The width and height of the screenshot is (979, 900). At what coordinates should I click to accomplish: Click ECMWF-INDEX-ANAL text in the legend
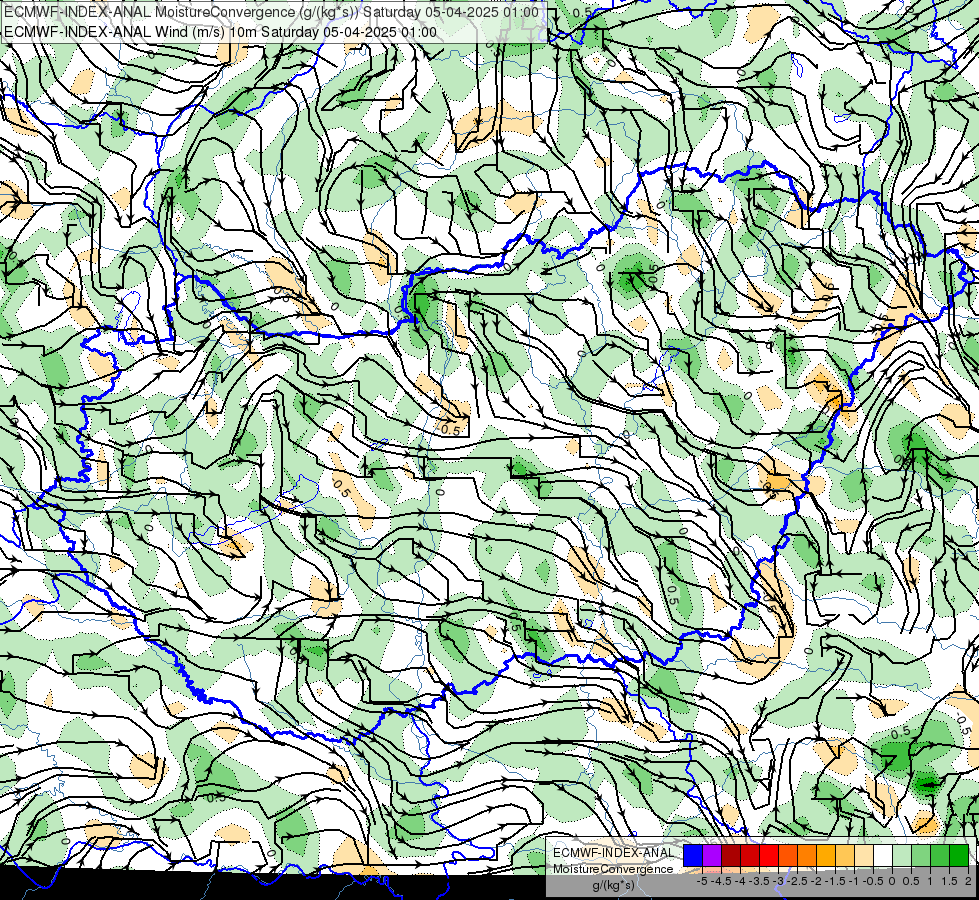613,853
